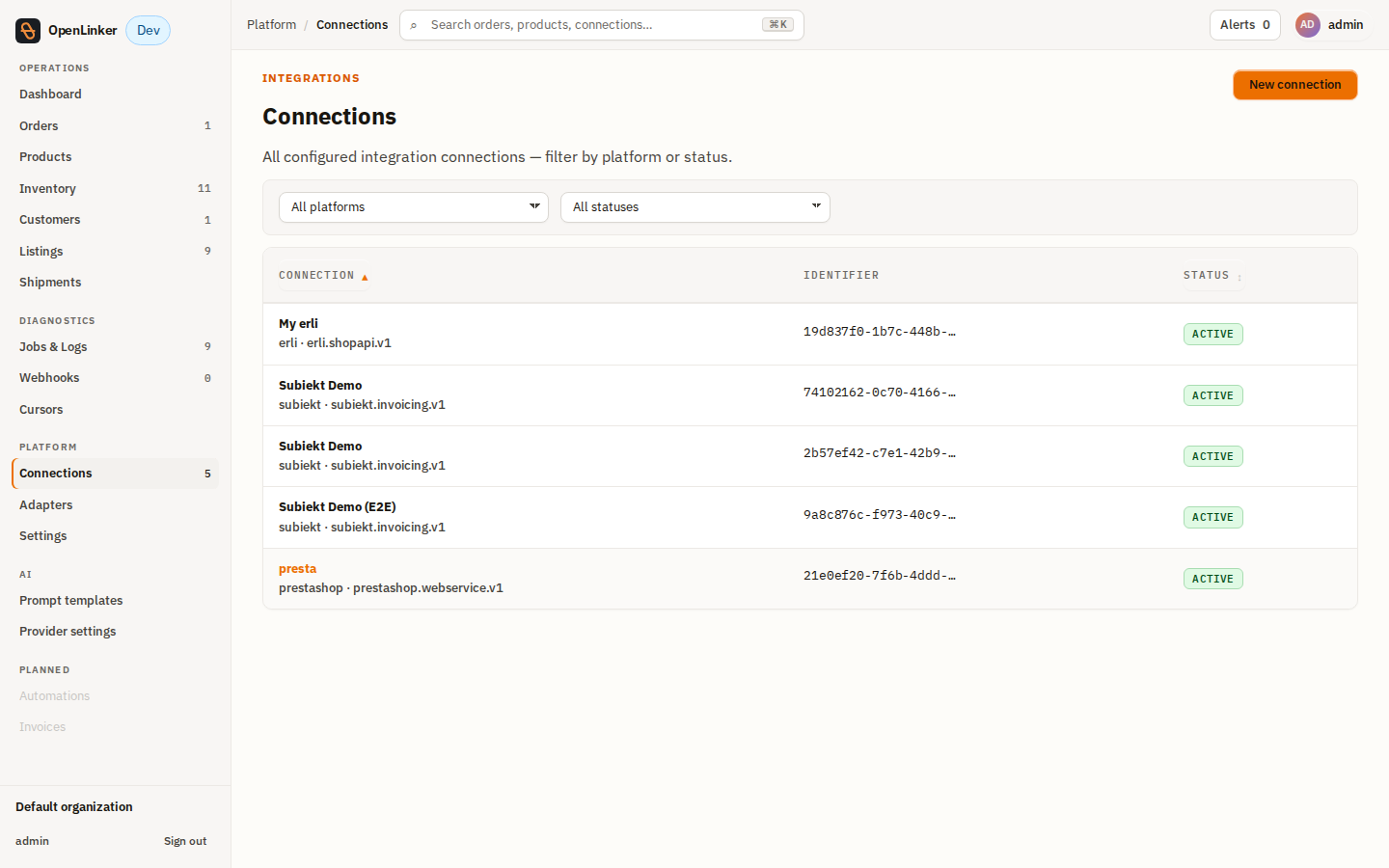Open Listings in sidebar

click(116, 251)
